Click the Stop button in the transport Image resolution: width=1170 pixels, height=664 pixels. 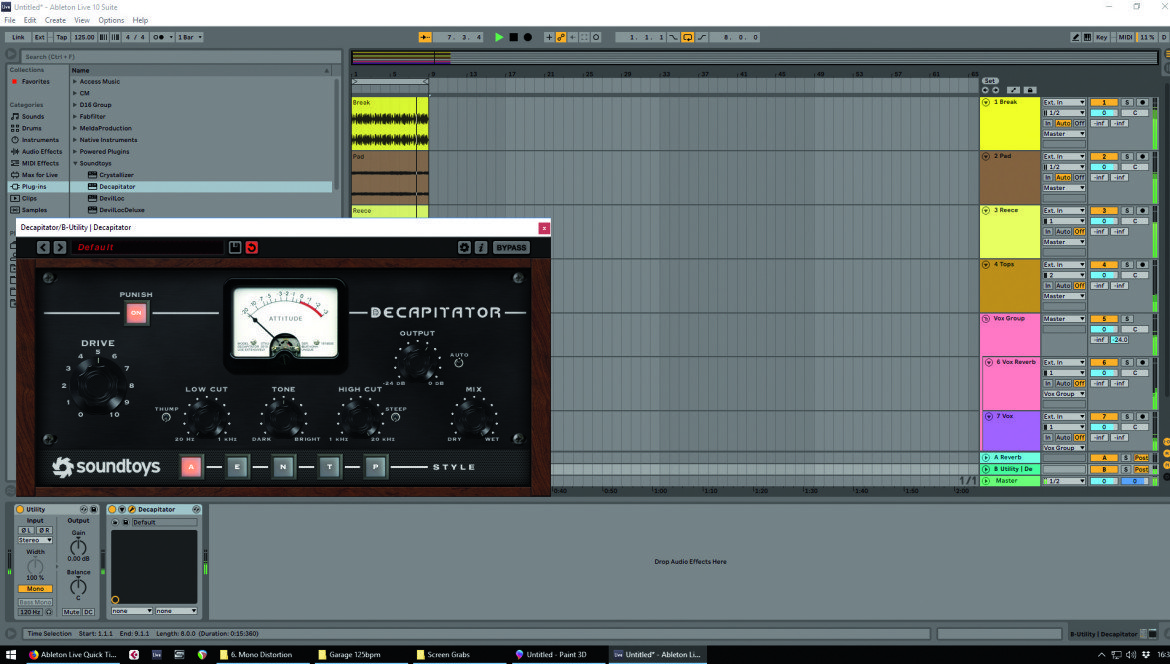(x=513, y=37)
